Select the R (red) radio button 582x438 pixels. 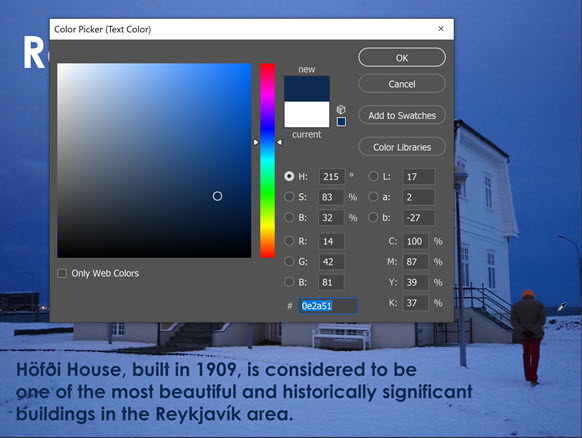click(x=289, y=241)
